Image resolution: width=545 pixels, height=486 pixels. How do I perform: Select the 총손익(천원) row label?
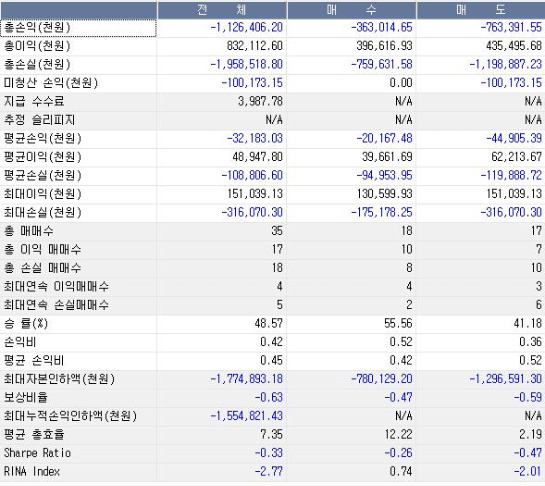(37, 27)
